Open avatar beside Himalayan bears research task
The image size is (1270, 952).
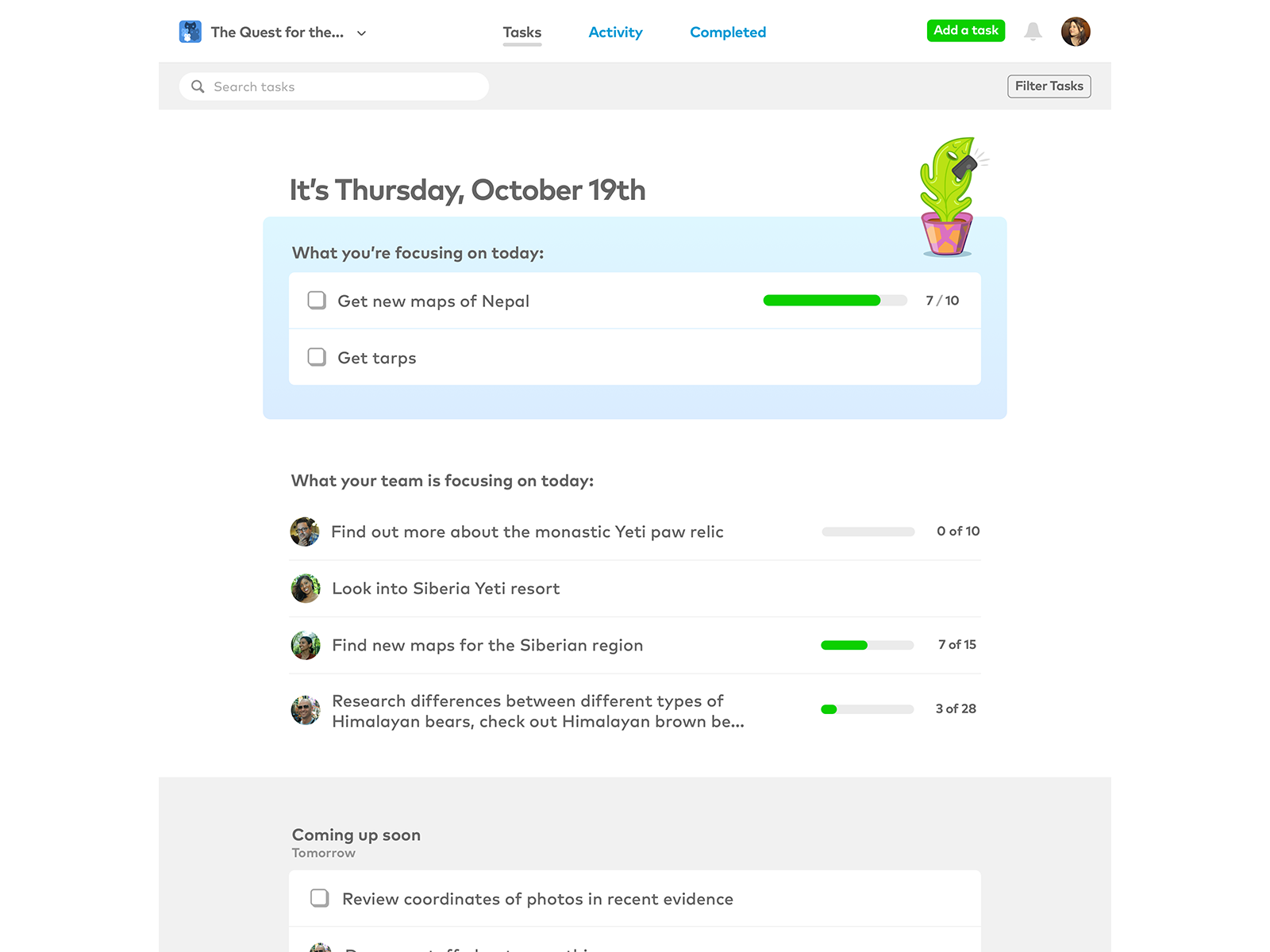click(306, 711)
